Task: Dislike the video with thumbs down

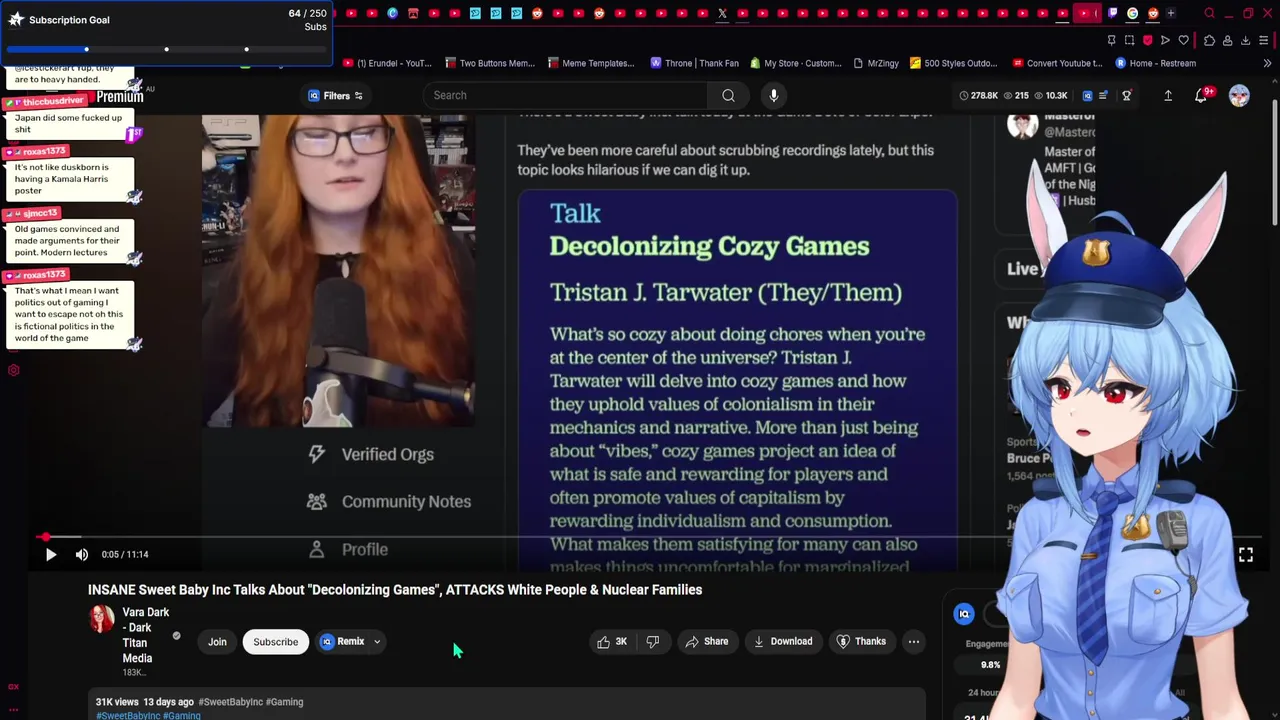Action: (x=653, y=641)
